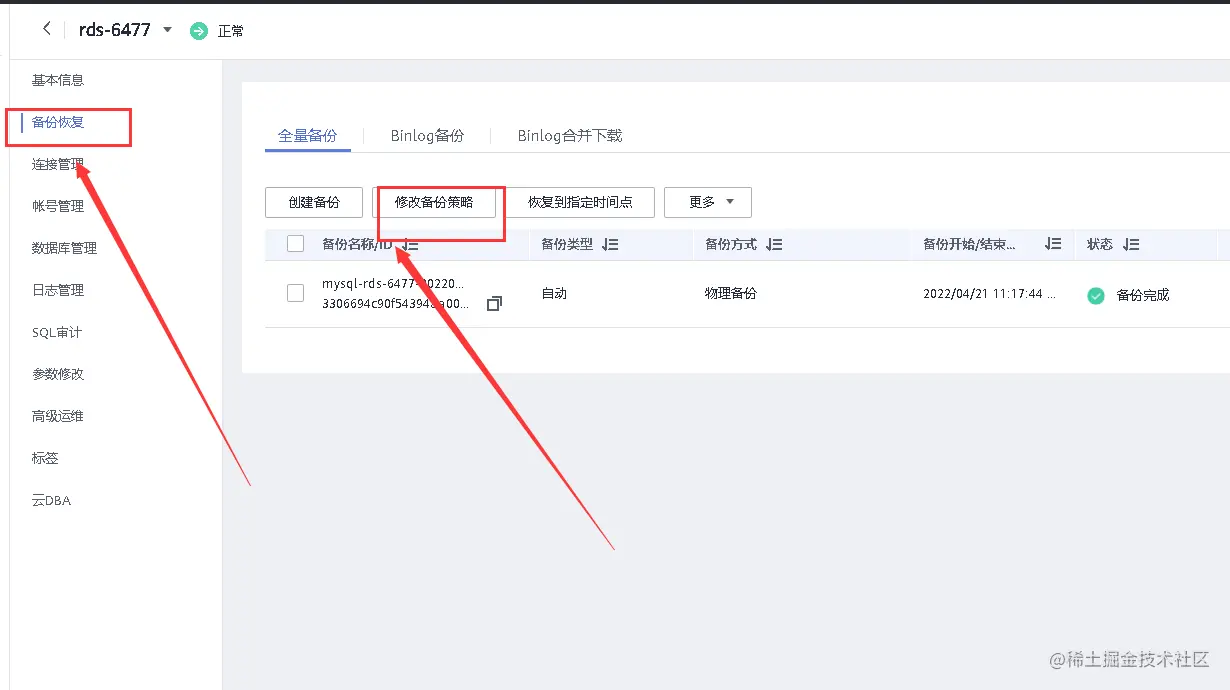1230x690 pixels.
Task: Click the backup name mysql-rds-6477 text
Action: (393, 284)
